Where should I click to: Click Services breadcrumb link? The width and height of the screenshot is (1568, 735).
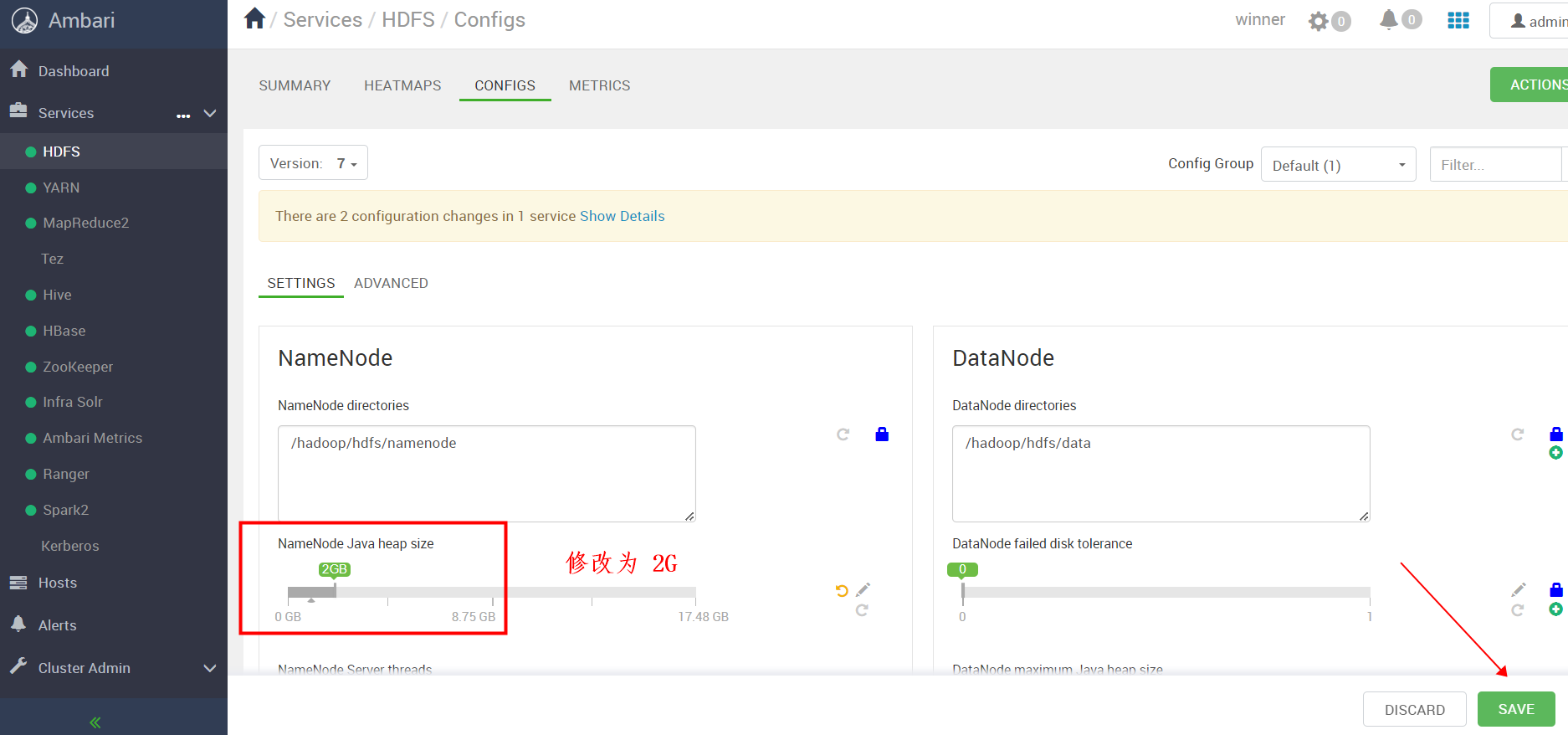point(323,19)
